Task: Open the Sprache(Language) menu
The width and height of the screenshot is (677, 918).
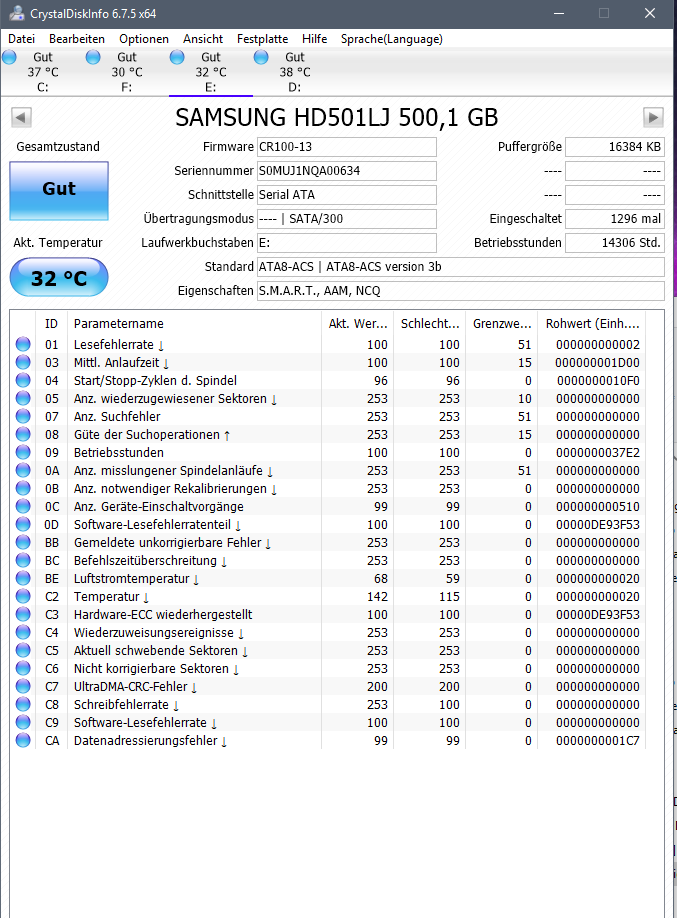Action: click(392, 39)
